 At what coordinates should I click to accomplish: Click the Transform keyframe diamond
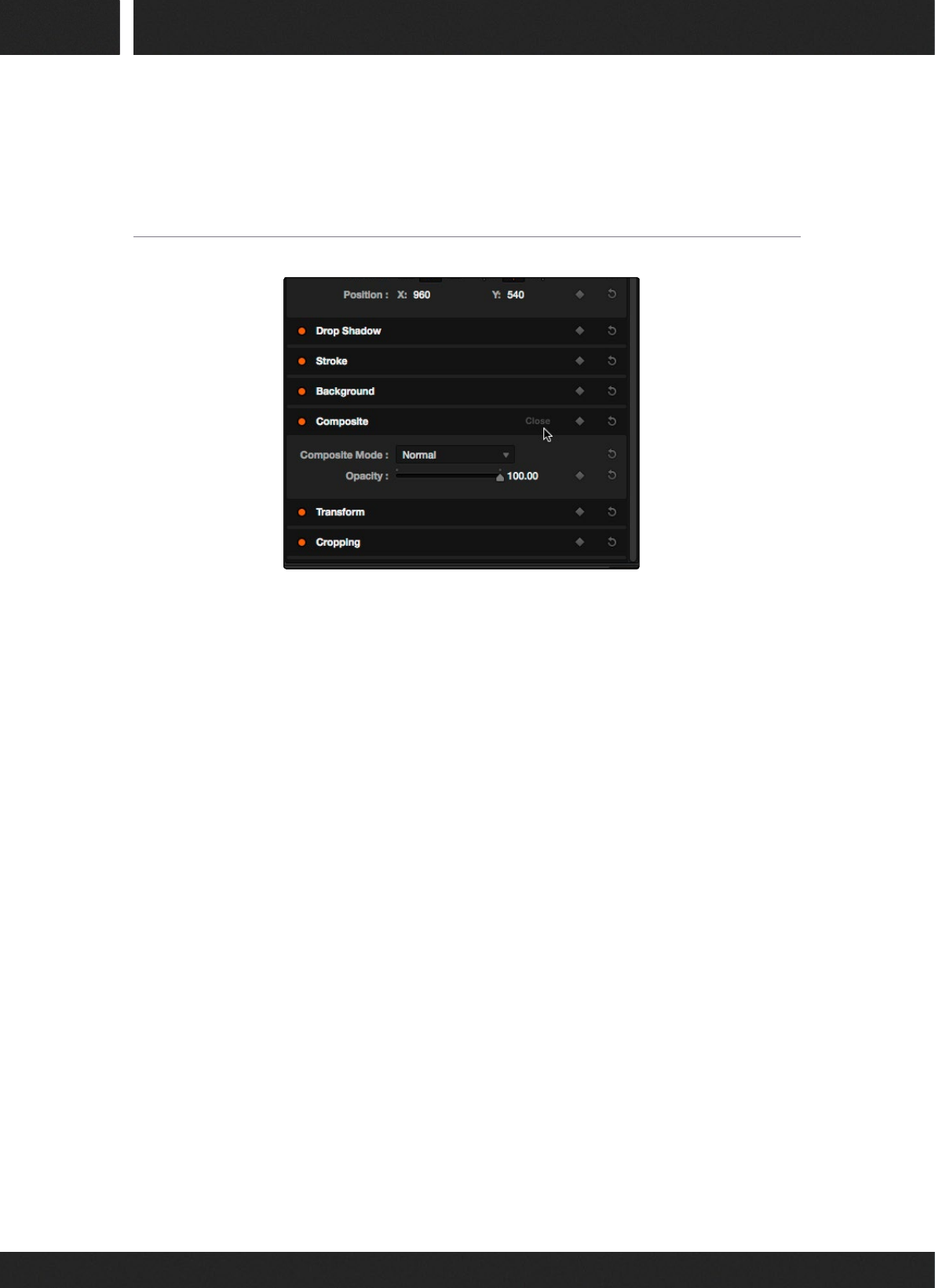tap(579, 511)
